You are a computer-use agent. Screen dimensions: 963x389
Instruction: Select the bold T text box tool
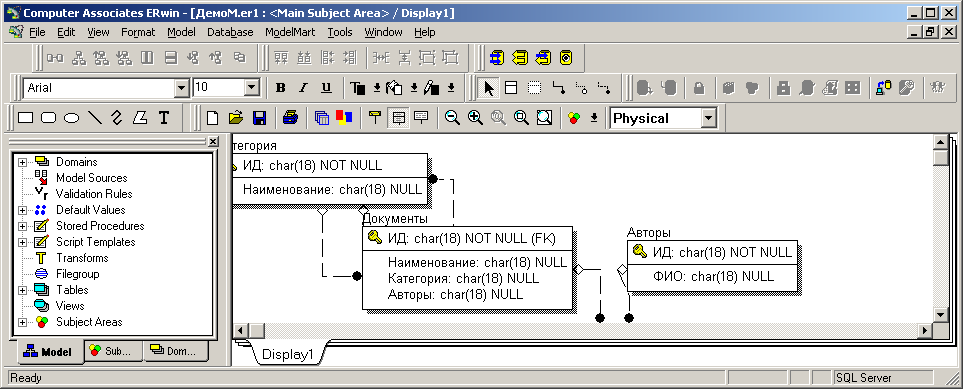coord(163,117)
